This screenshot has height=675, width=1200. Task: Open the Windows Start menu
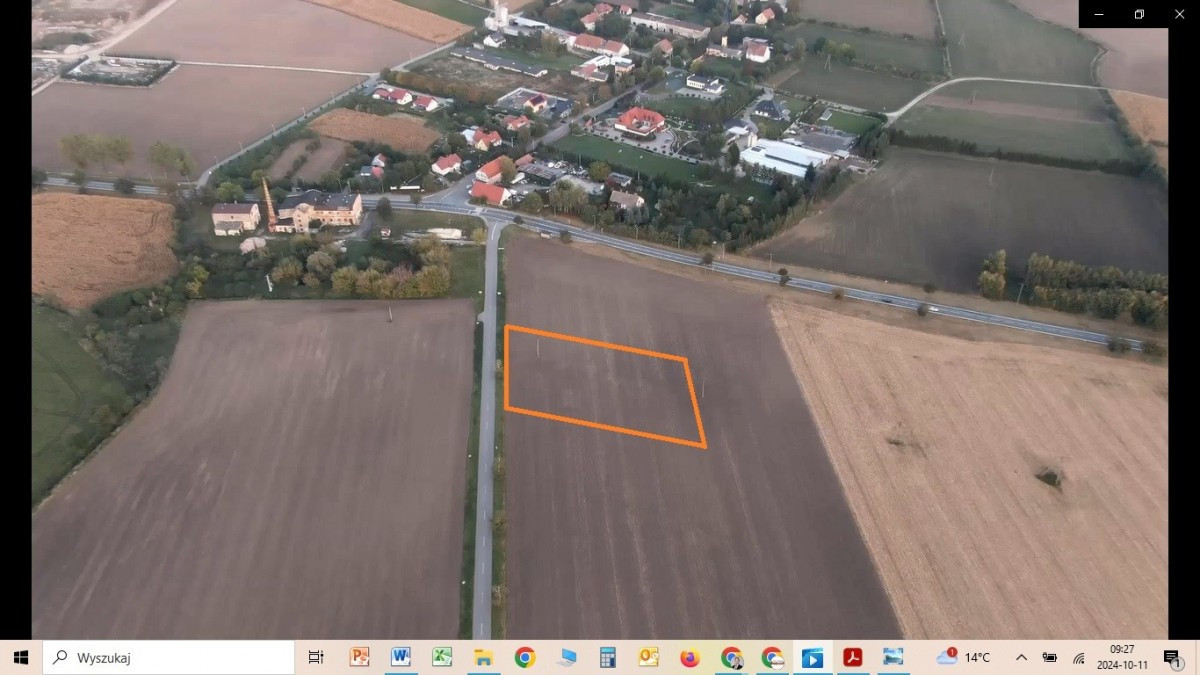coord(21,657)
